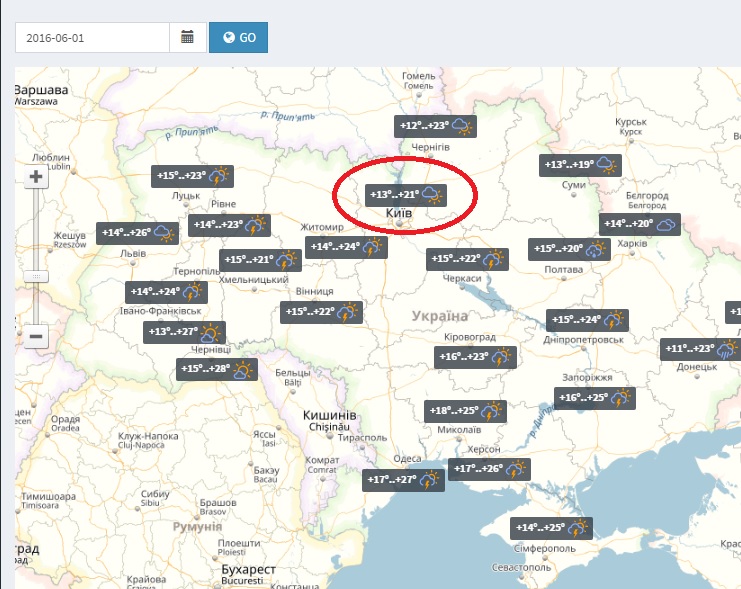Image resolution: width=741 pixels, height=589 pixels.
Task: Click the Бухарест city label
Action: point(249,570)
